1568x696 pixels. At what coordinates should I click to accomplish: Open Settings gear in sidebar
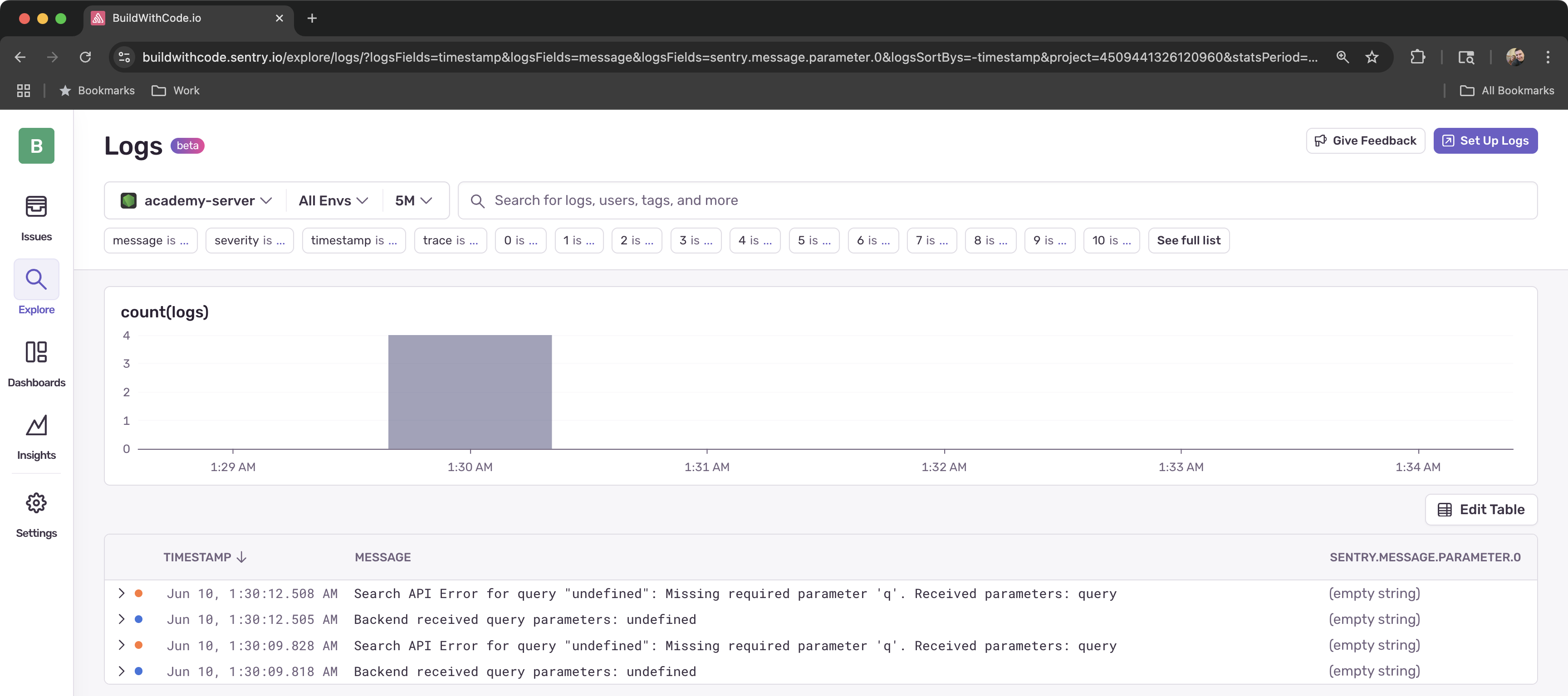point(36,515)
